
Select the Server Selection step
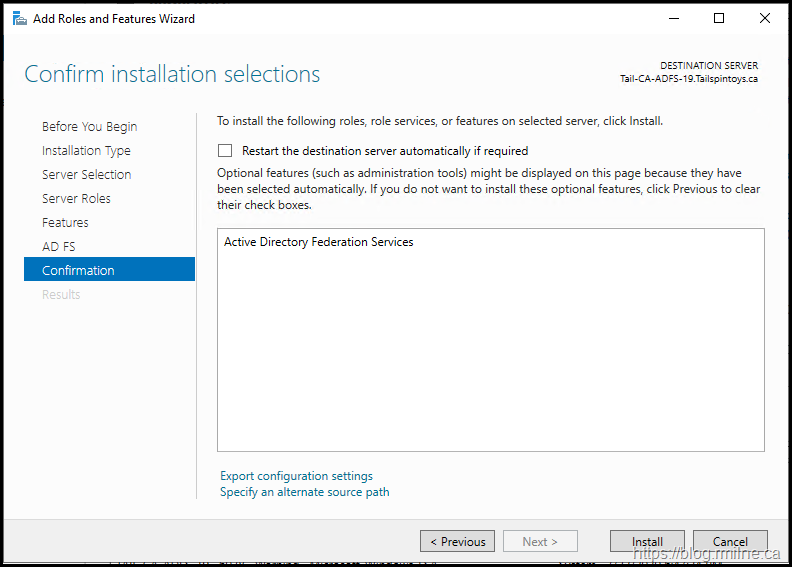coord(86,175)
